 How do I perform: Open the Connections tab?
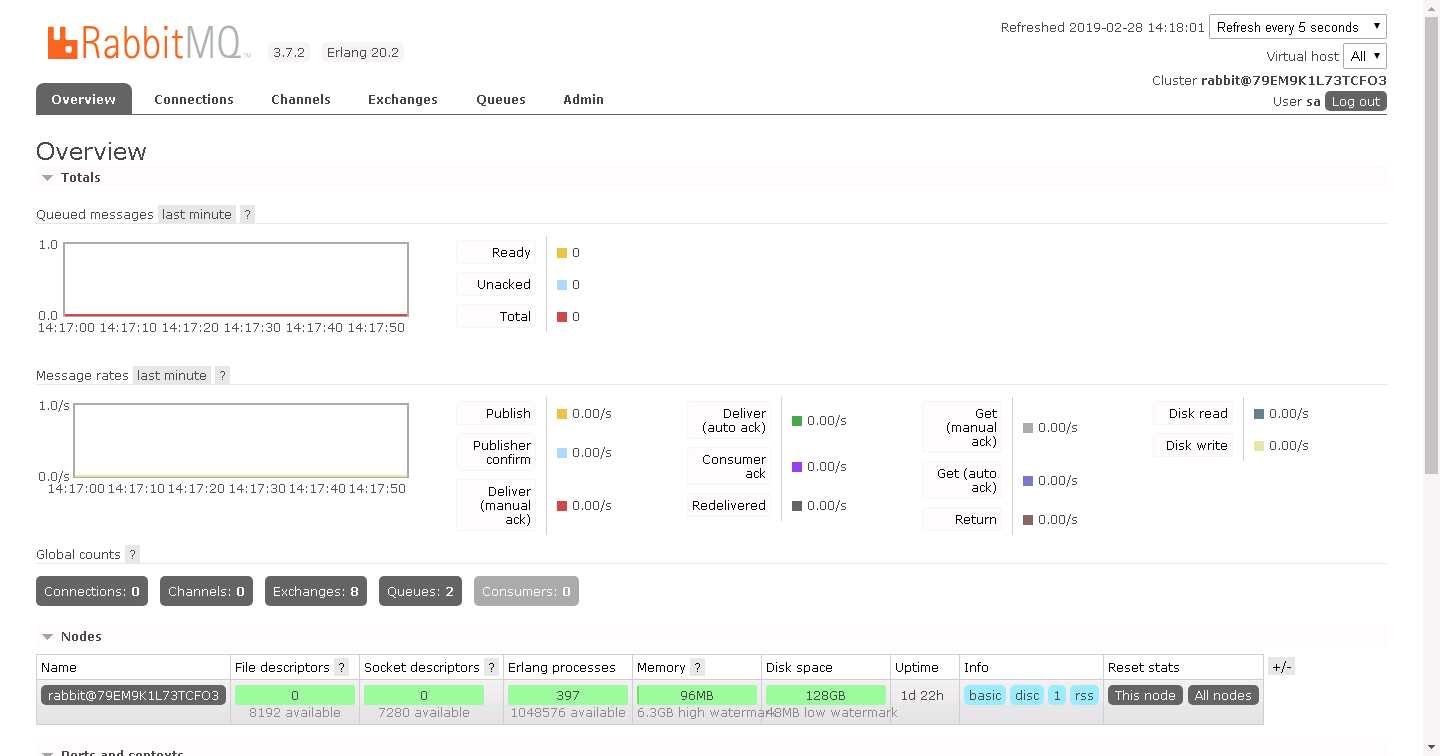click(x=194, y=99)
